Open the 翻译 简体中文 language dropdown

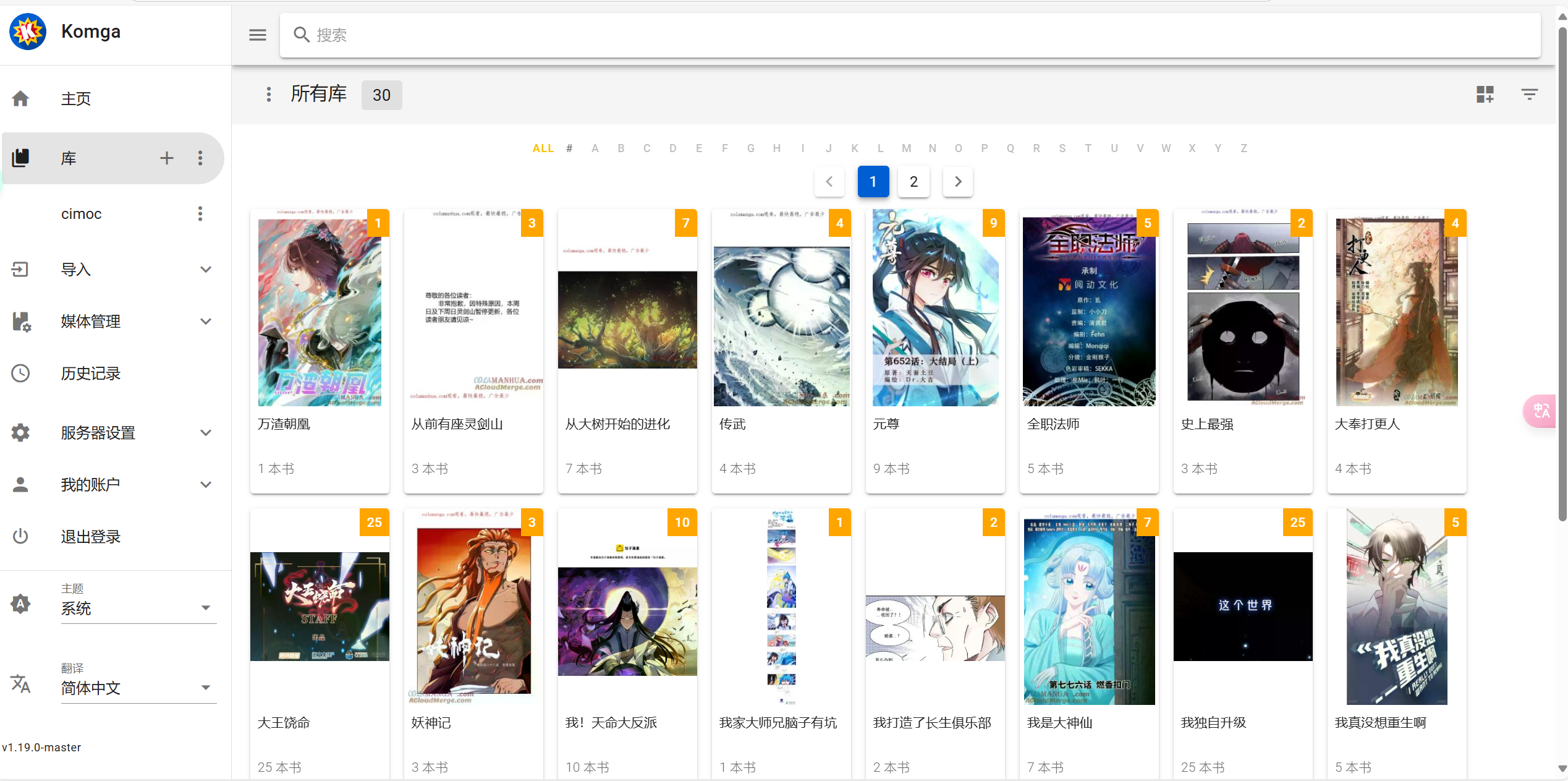pyautogui.click(x=138, y=688)
